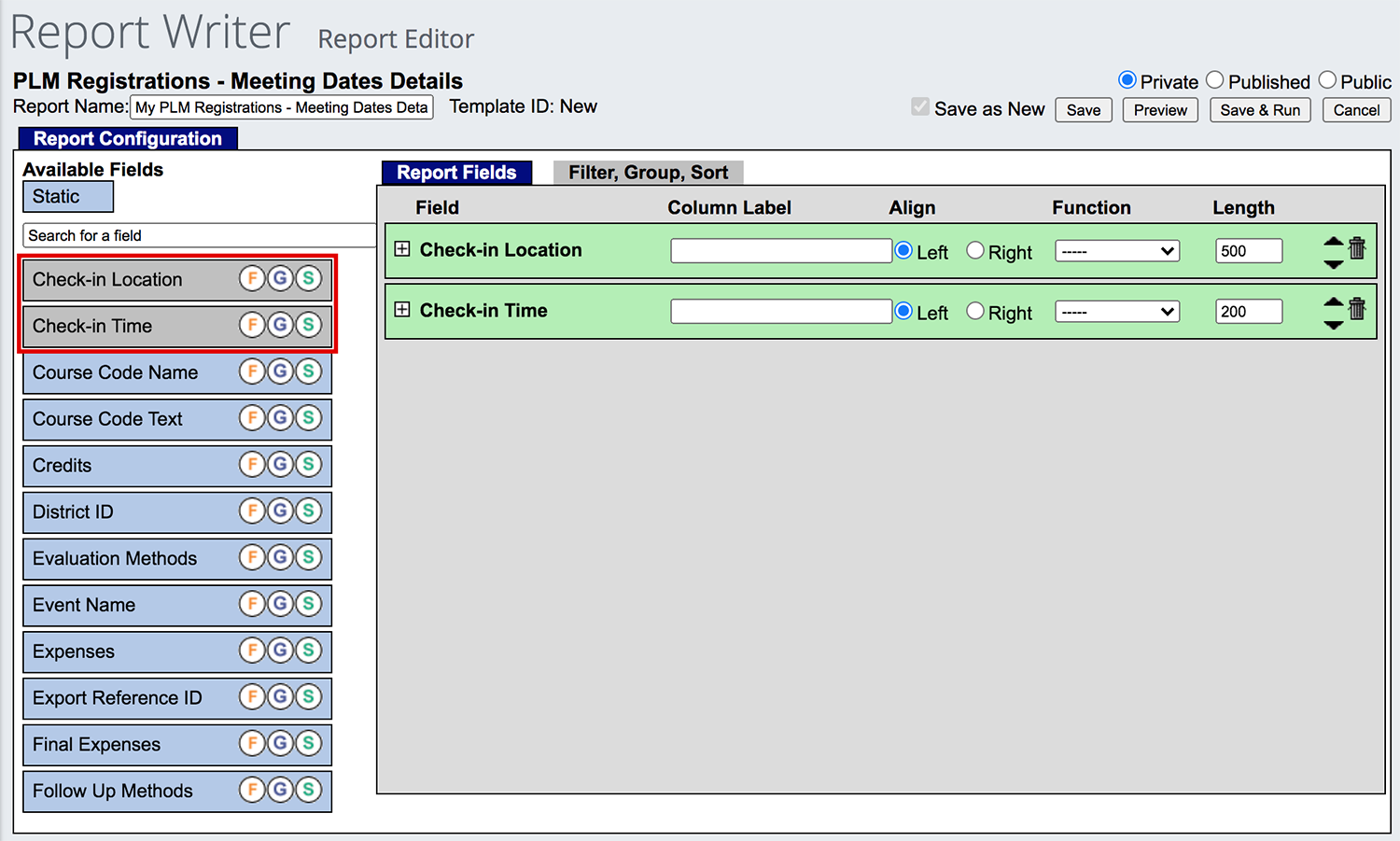This screenshot has width=1400, height=841.
Task: Click the Preview button
Action: click(x=1159, y=110)
